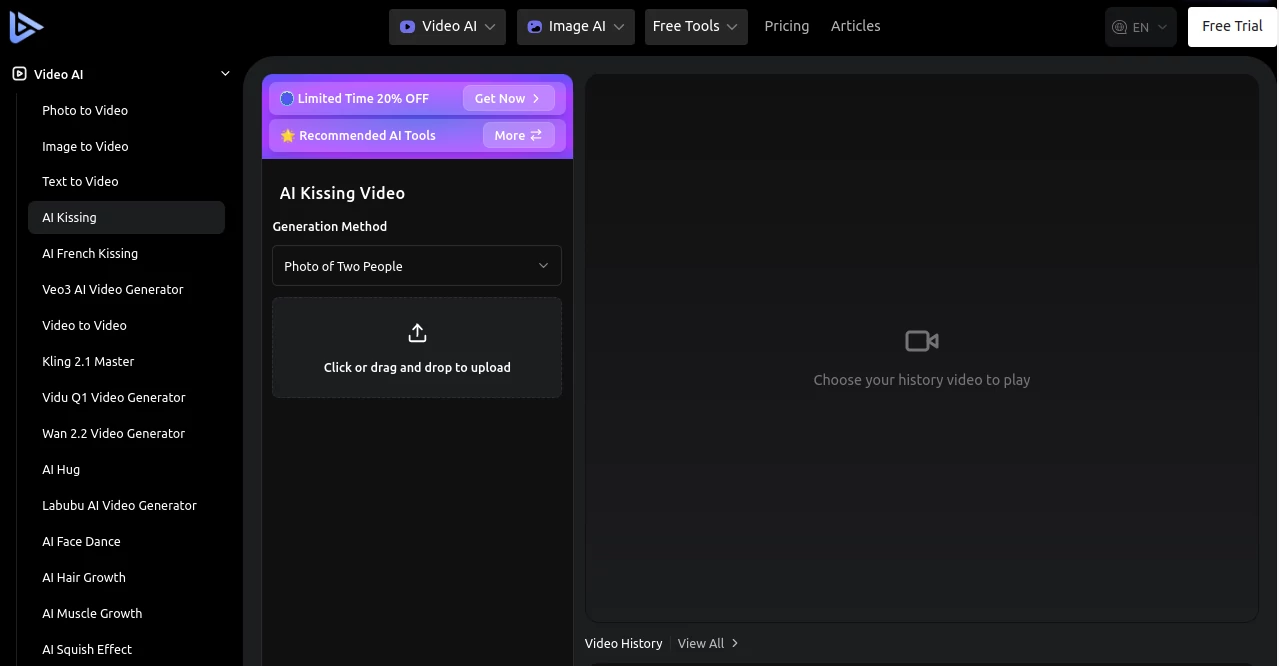The width and height of the screenshot is (1279, 666).
Task: Click the Free Trial button
Action: 1230,26
